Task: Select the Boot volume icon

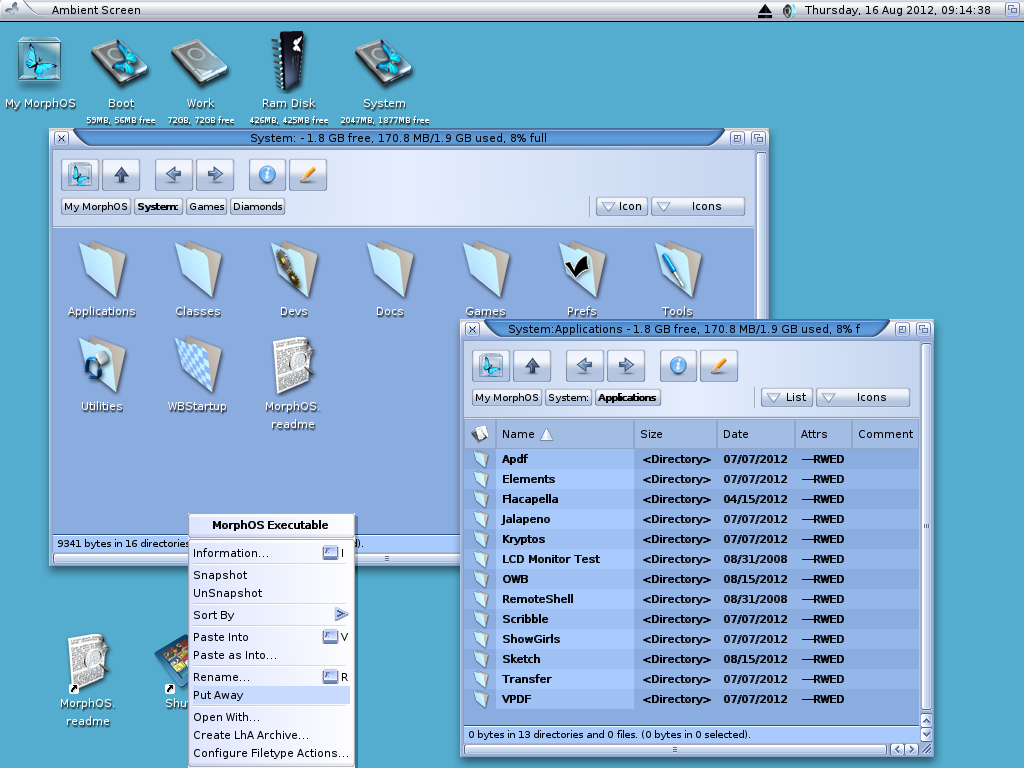Action: pos(120,63)
